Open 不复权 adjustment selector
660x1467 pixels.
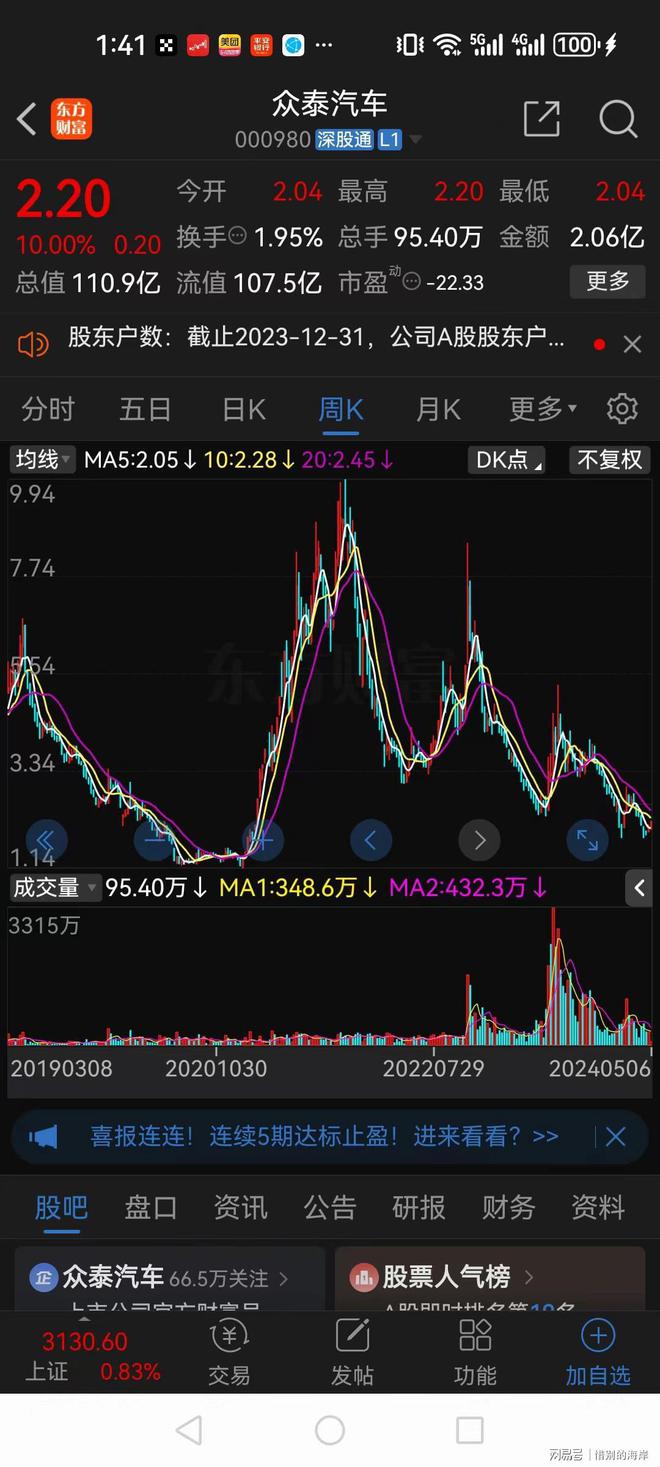(610, 459)
